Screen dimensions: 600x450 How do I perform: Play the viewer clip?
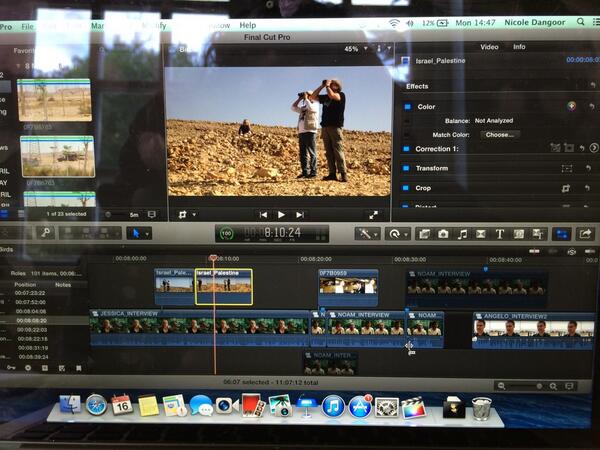click(x=281, y=215)
